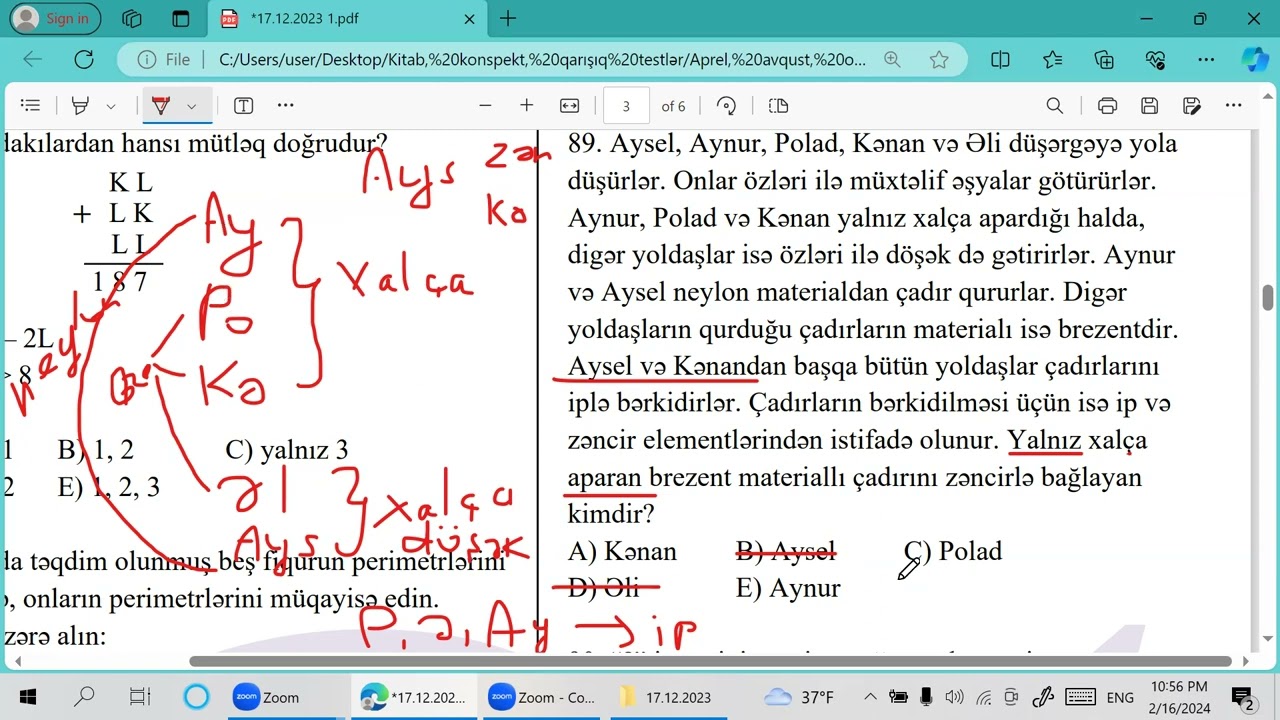1280x720 pixels.
Task: Open Draw pen color and thickness dropdown
Action: click(x=192, y=106)
